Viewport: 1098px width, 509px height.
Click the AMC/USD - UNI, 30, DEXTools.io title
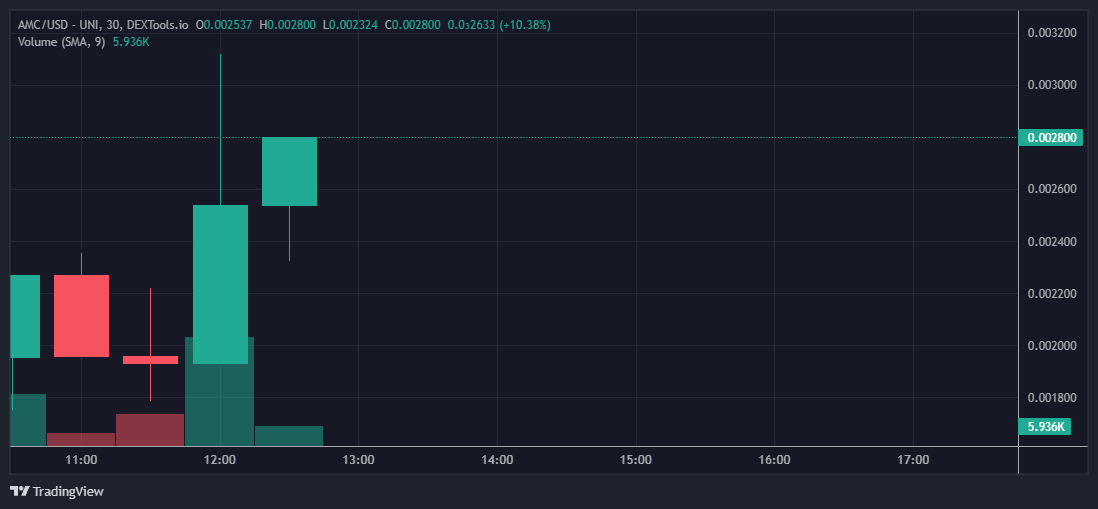104,25
